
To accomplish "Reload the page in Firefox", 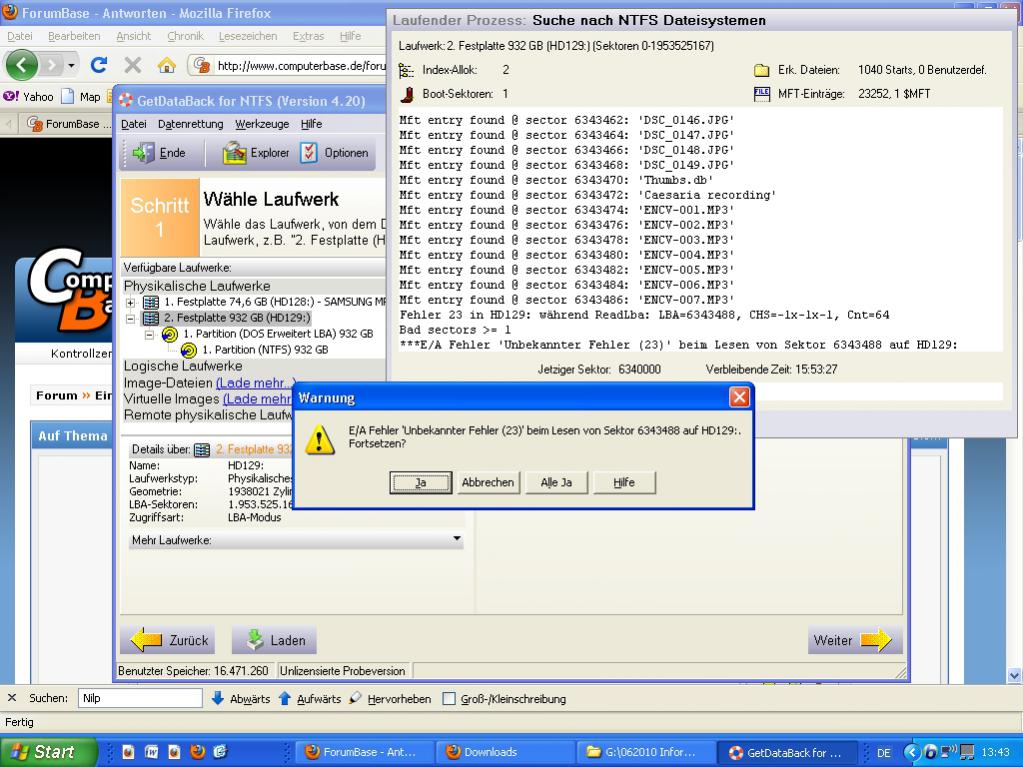I will tap(99, 65).
